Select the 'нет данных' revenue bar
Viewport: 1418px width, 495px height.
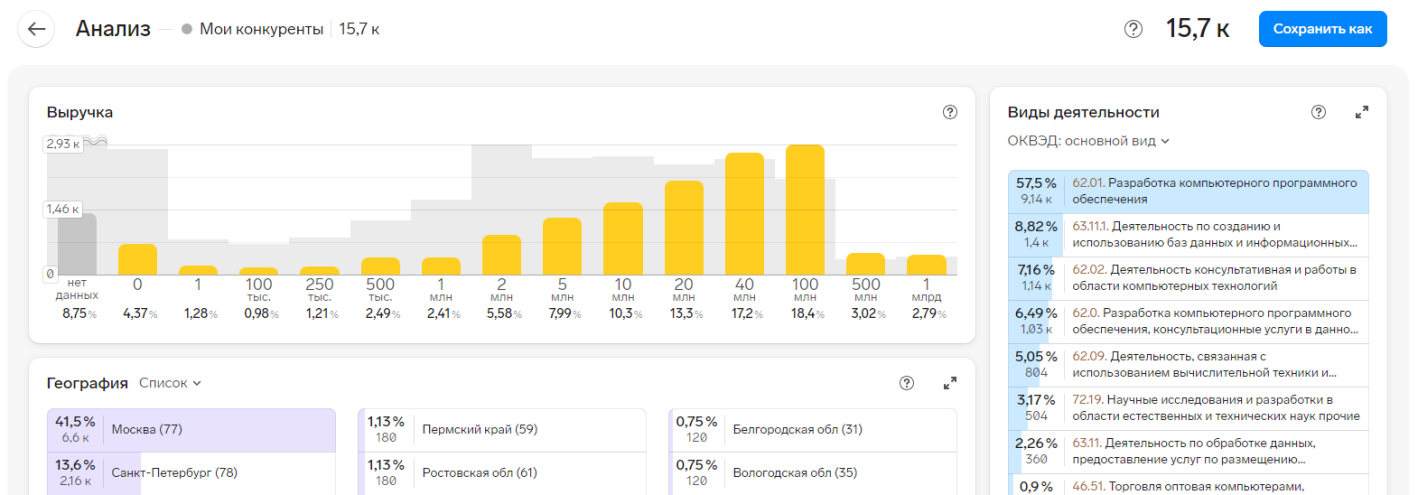click(77, 244)
